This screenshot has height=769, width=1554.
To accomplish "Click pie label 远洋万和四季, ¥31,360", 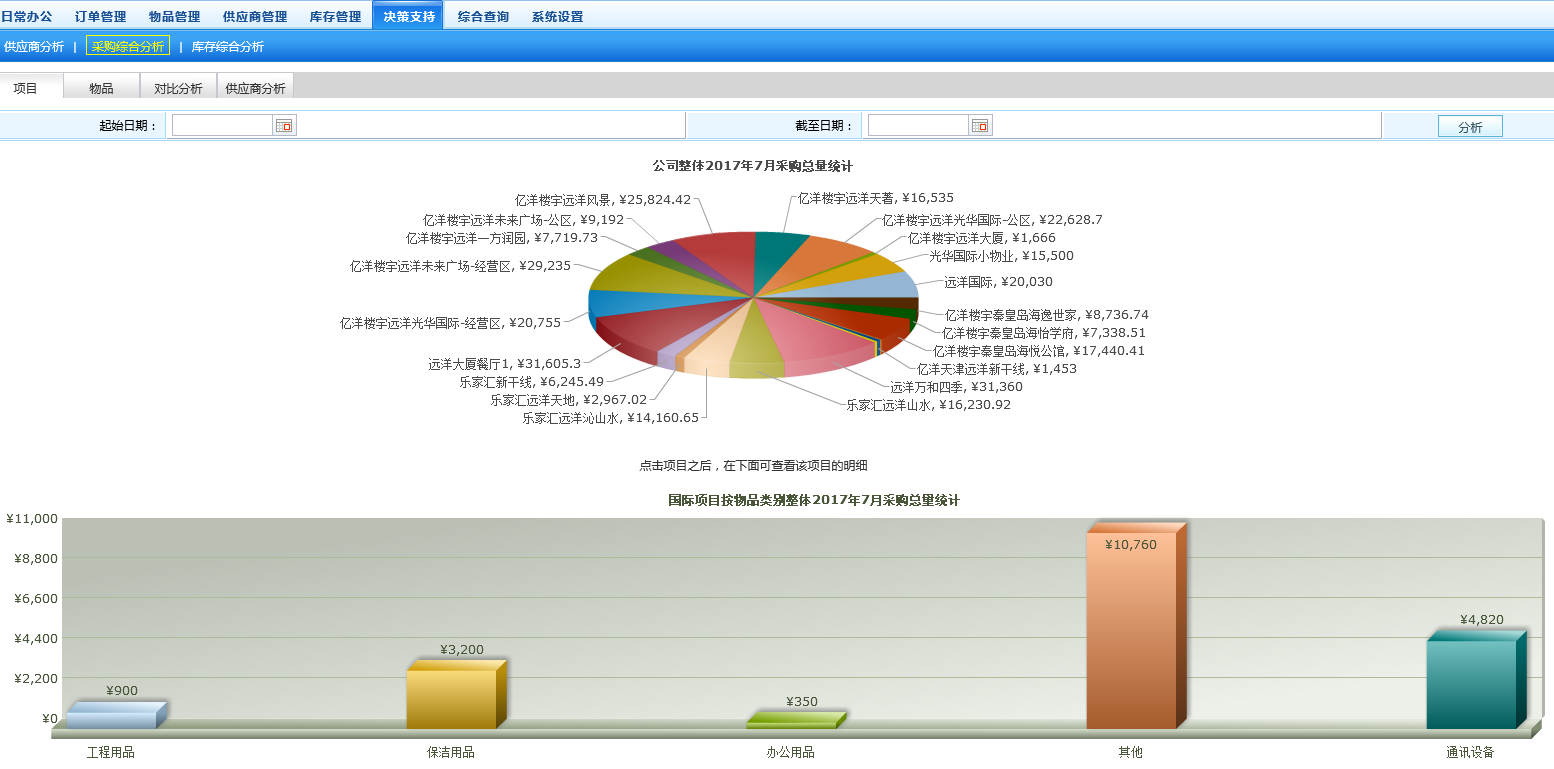I will 957,387.
